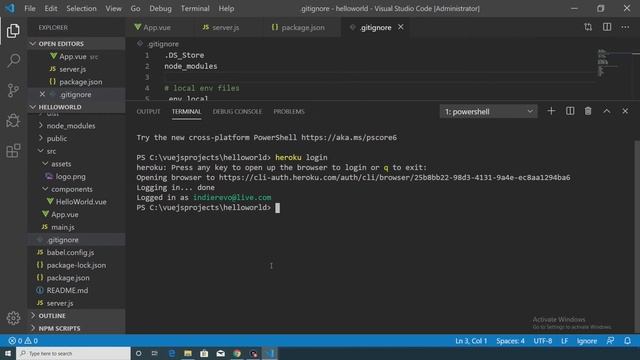Open the Source Control view

(13, 90)
